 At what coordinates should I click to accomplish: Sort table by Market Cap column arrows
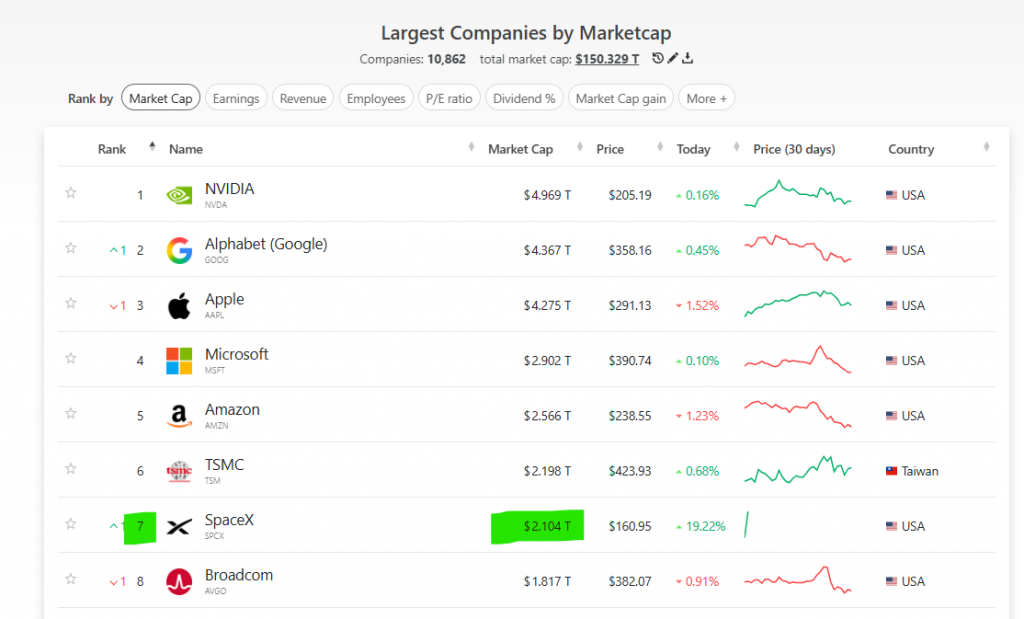(580, 147)
